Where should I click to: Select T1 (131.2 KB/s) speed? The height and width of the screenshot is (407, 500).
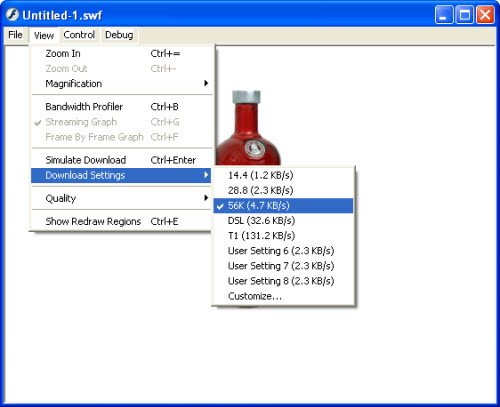tap(283, 236)
